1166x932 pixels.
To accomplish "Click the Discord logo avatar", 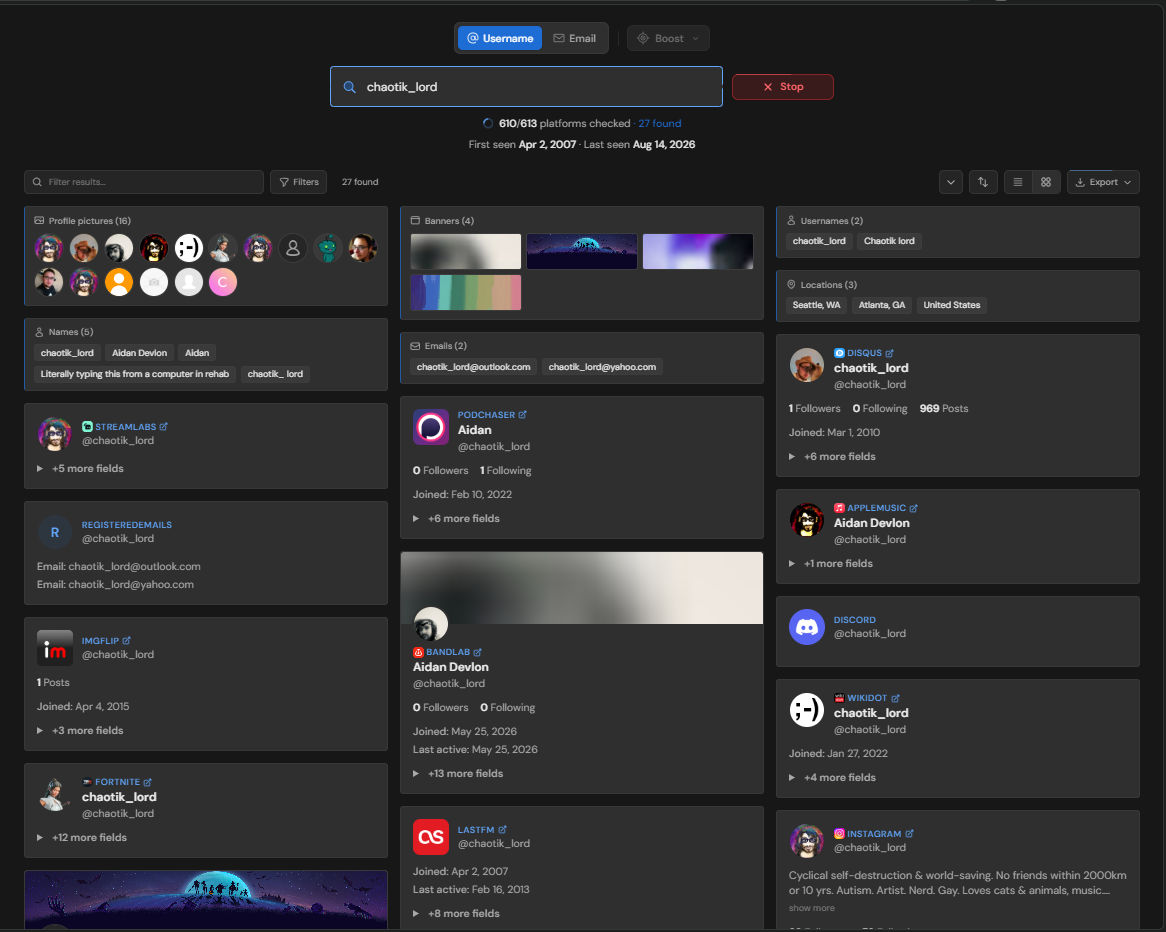I will coord(807,627).
